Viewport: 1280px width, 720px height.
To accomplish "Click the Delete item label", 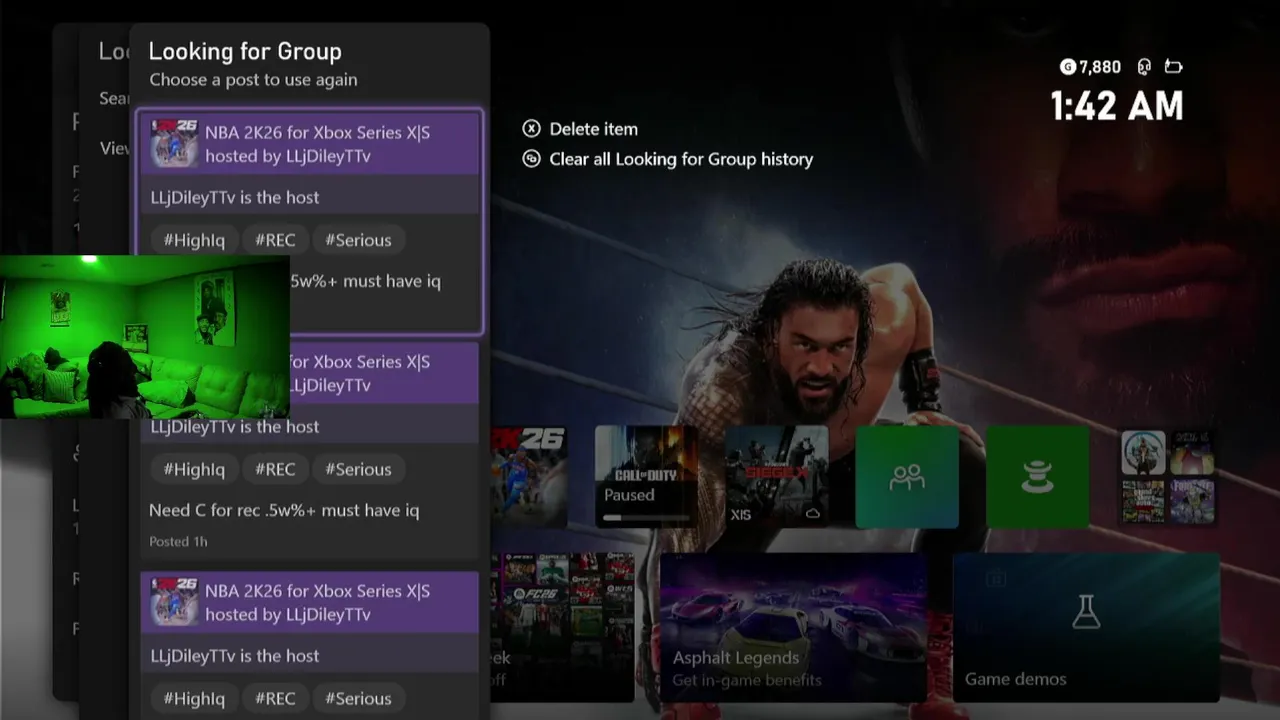I will (593, 129).
